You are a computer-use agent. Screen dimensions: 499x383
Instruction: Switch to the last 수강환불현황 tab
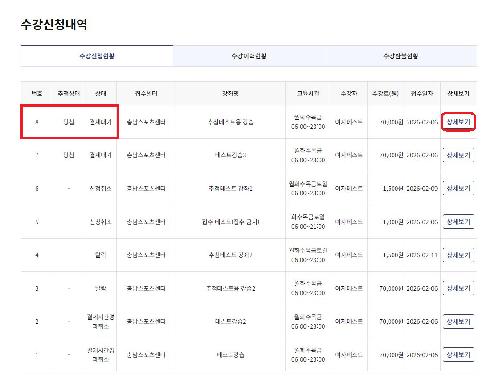tap(401, 56)
